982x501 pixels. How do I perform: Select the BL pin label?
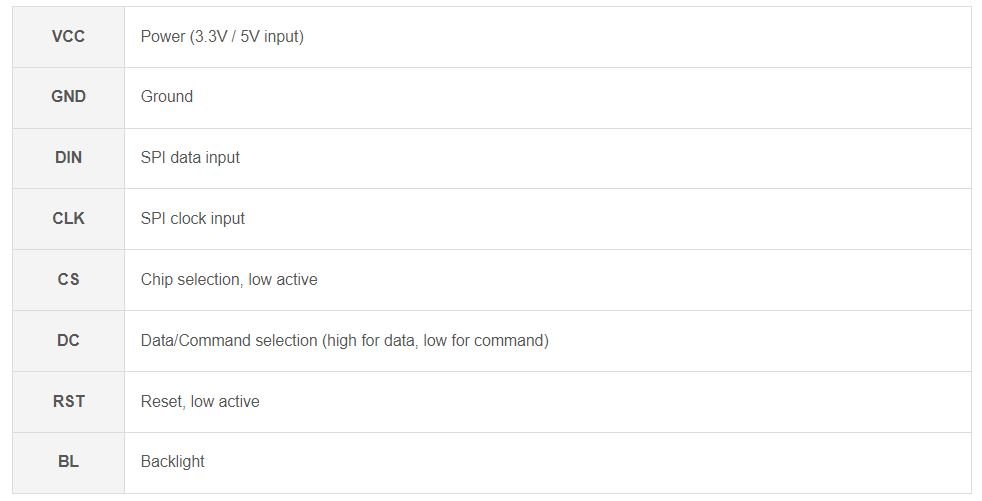pyautogui.click(x=68, y=462)
